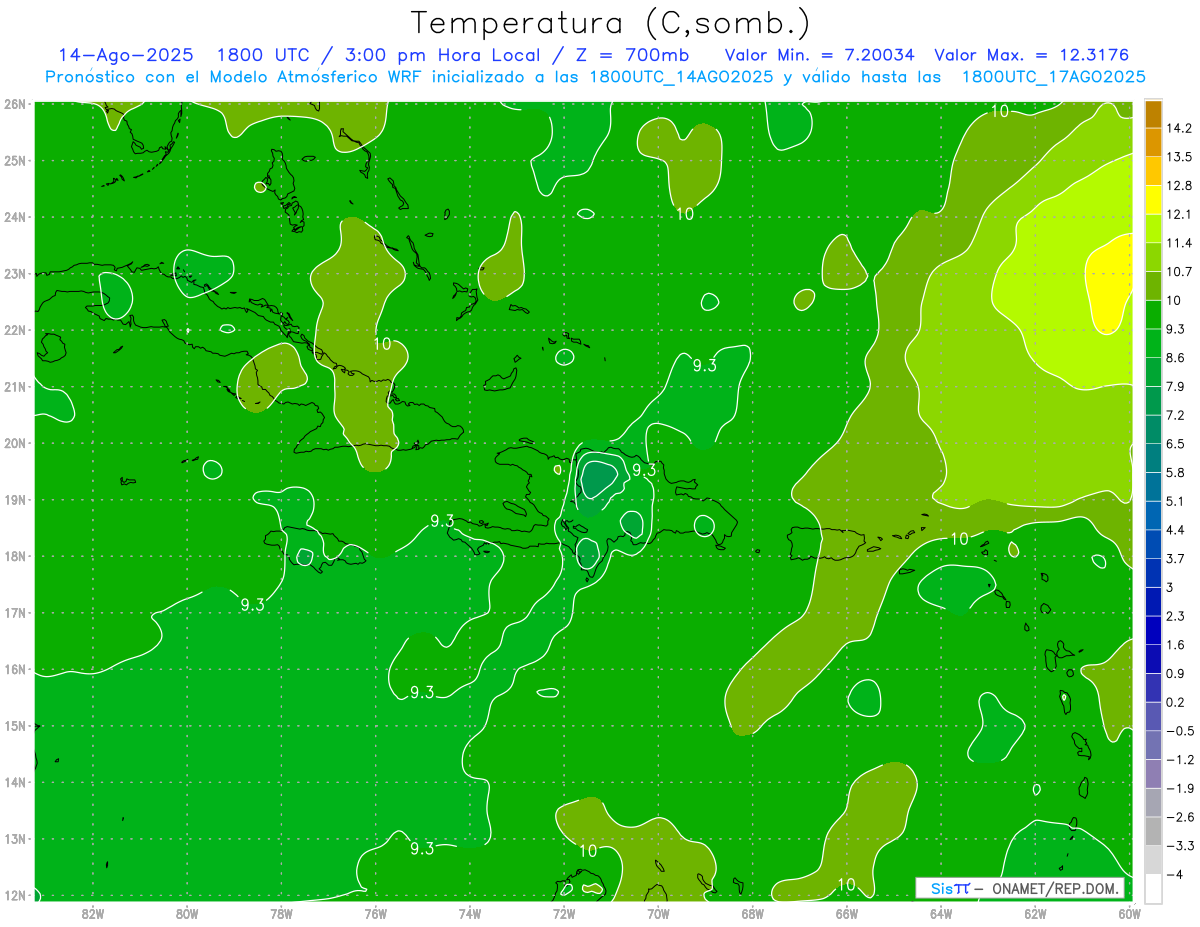Click the yellow legend swatch above 12.1

(x=1154, y=198)
